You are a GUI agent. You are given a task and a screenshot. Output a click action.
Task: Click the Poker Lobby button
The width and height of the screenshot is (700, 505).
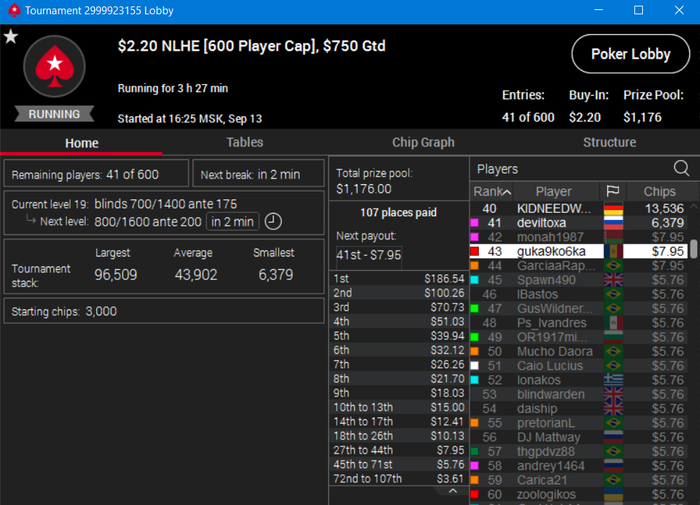coord(630,54)
